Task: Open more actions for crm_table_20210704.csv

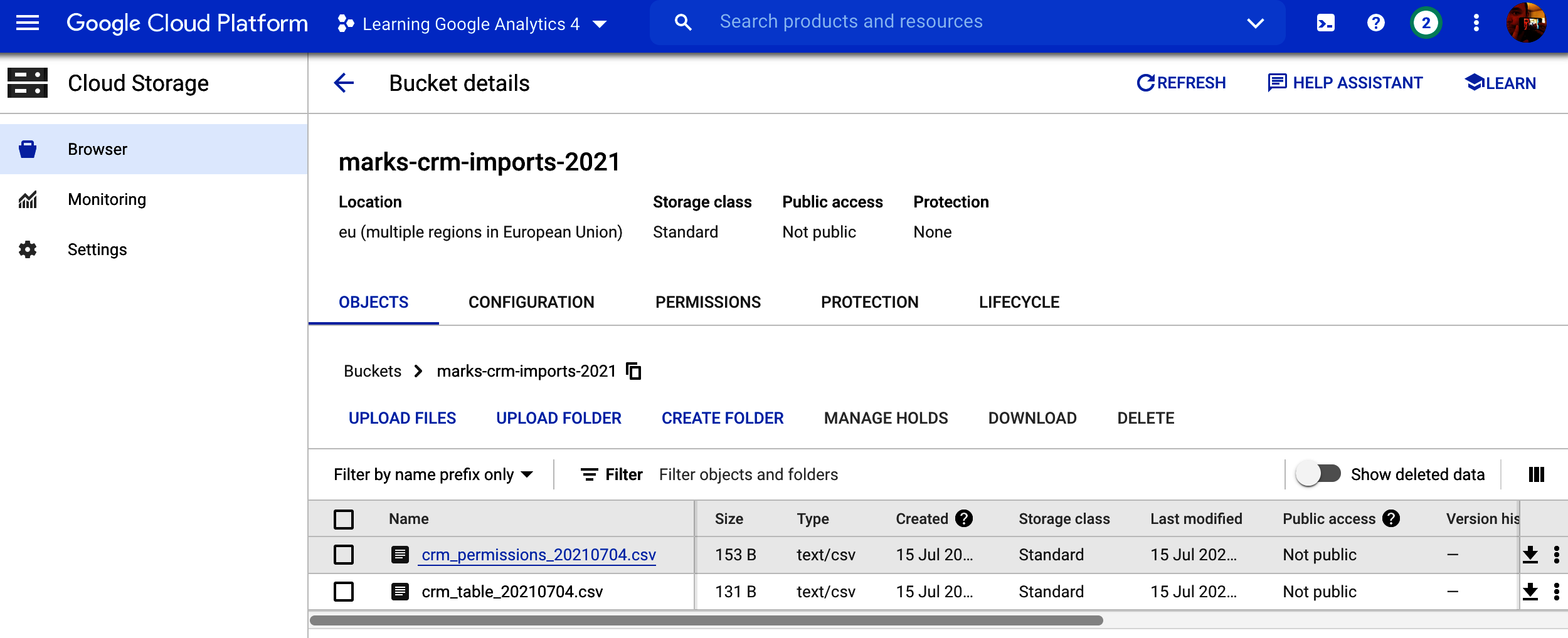Action: pyautogui.click(x=1557, y=592)
